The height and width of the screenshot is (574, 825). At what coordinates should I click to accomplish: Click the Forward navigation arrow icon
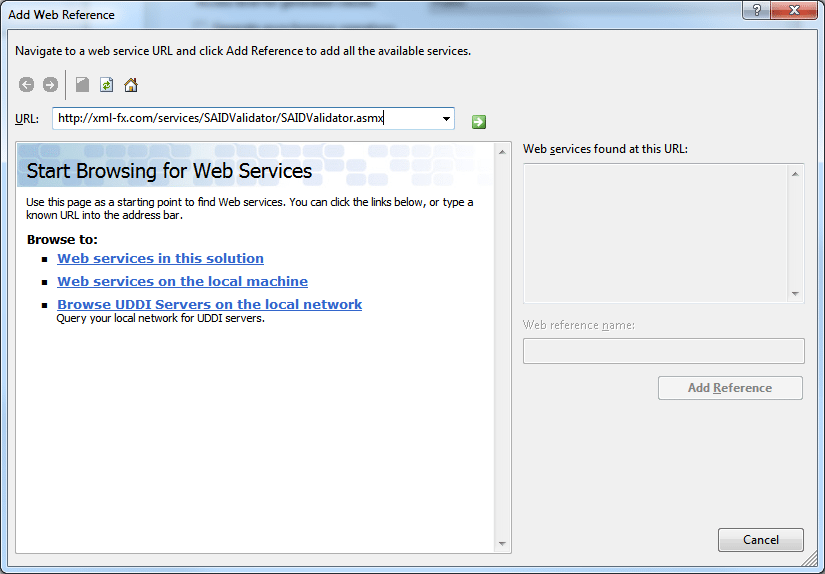coord(51,85)
